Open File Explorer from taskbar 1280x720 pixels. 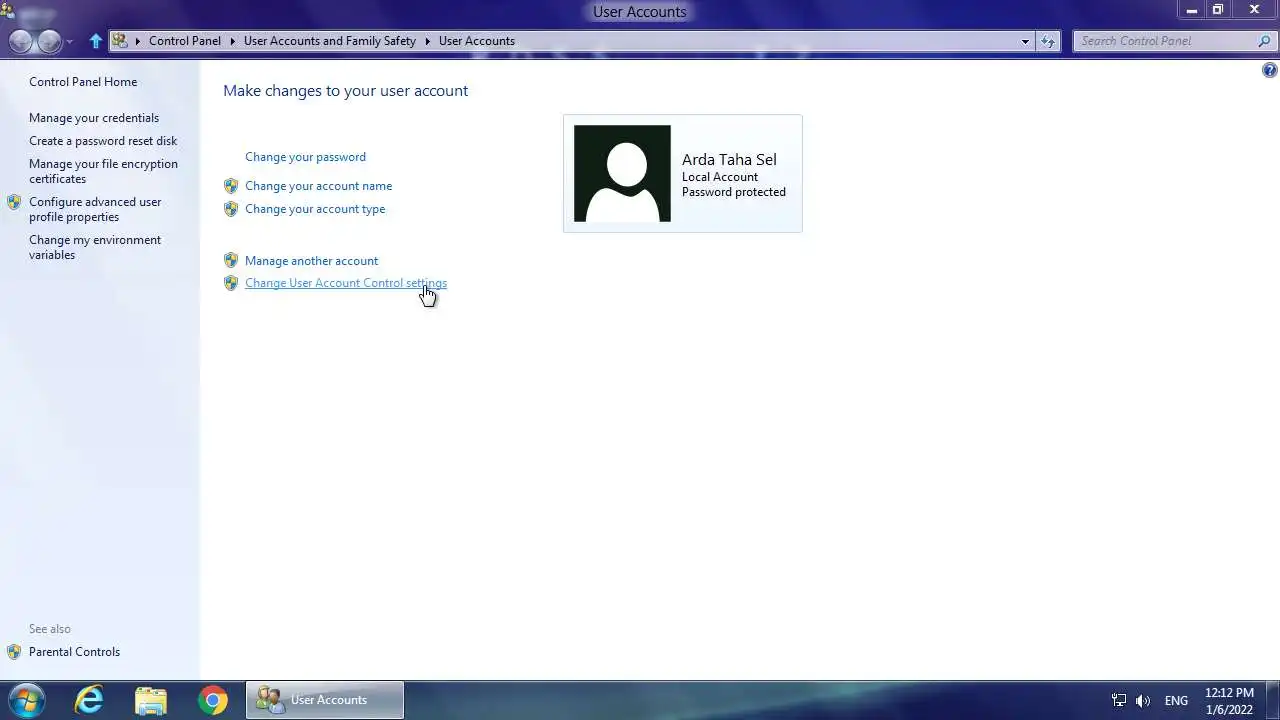click(151, 700)
